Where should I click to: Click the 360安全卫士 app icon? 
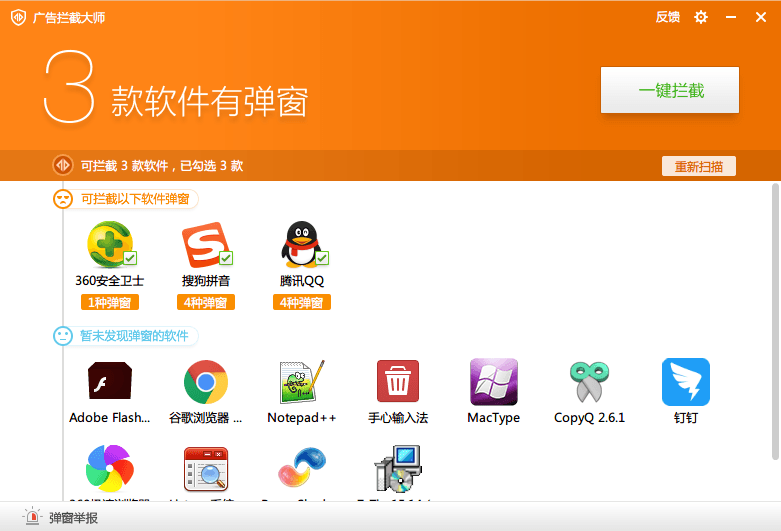pyautogui.click(x=108, y=245)
